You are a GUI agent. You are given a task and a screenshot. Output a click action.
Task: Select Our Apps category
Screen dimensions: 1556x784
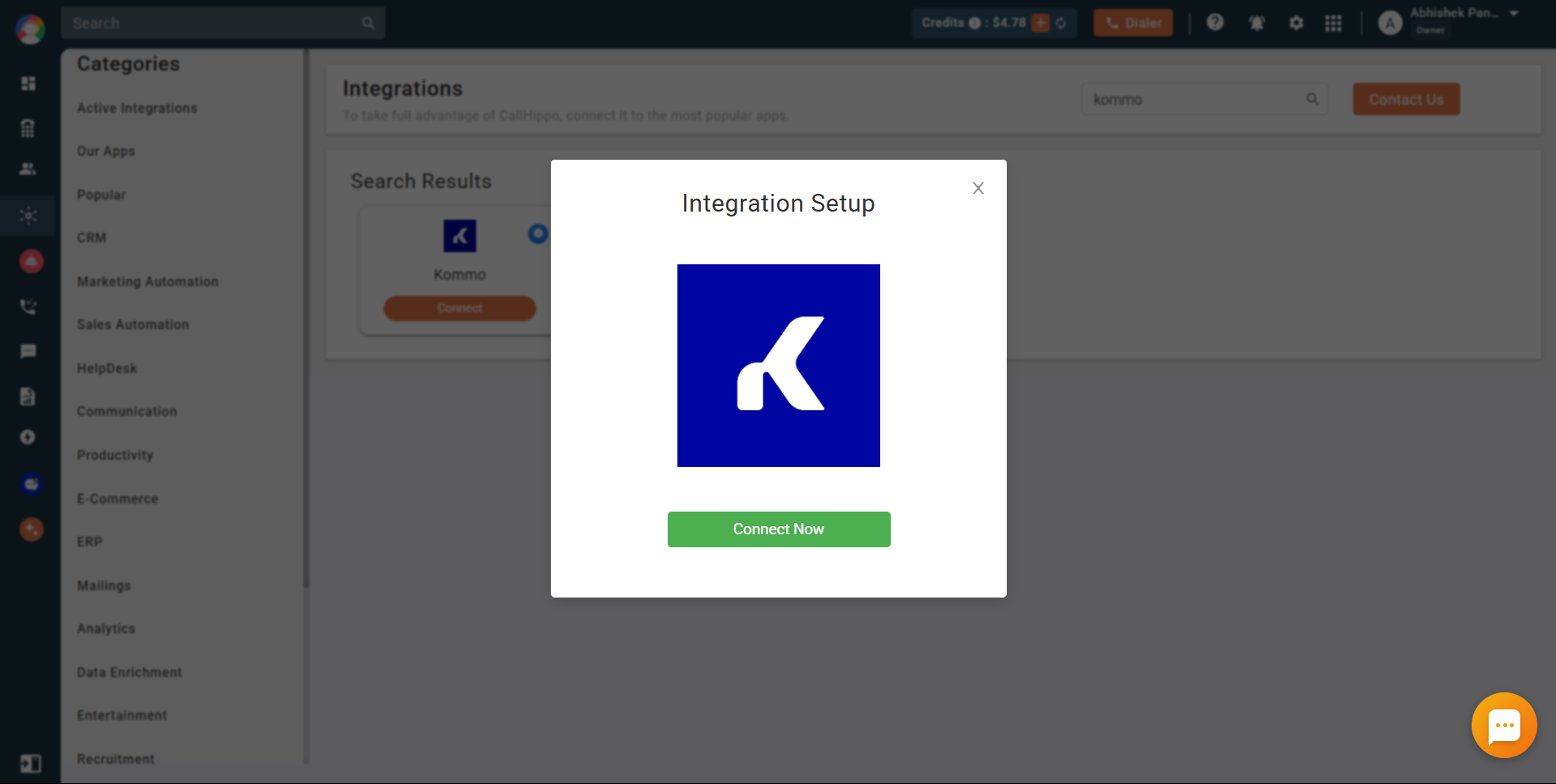coord(106,151)
